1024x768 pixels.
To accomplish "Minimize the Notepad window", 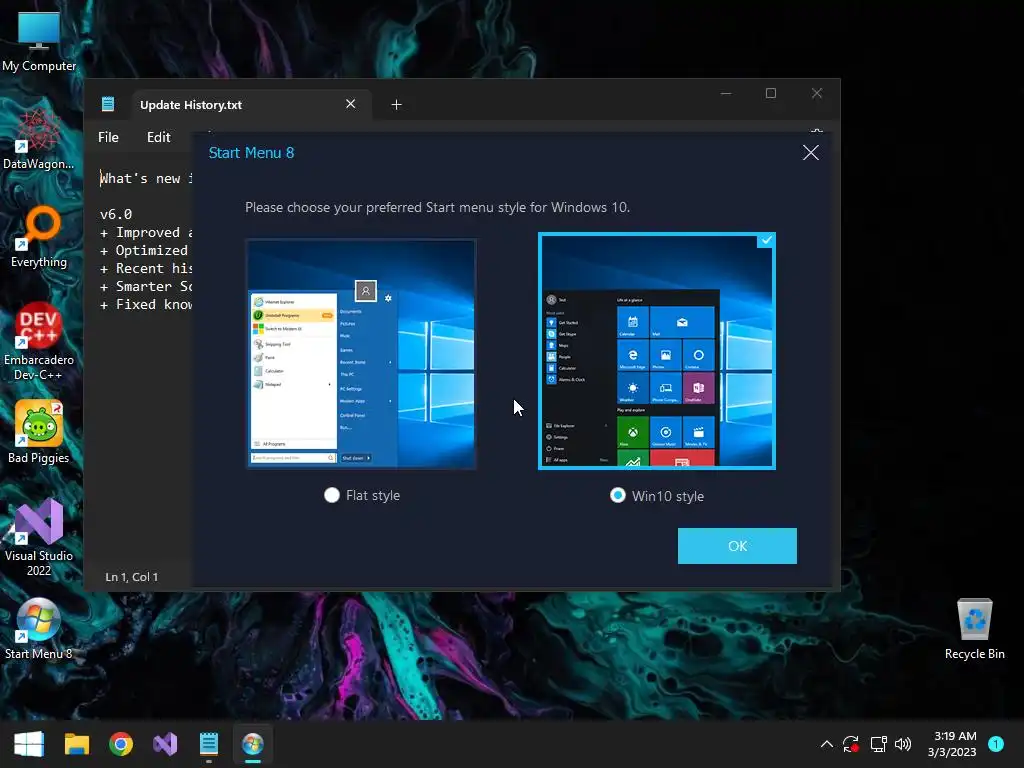I will point(726,93).
